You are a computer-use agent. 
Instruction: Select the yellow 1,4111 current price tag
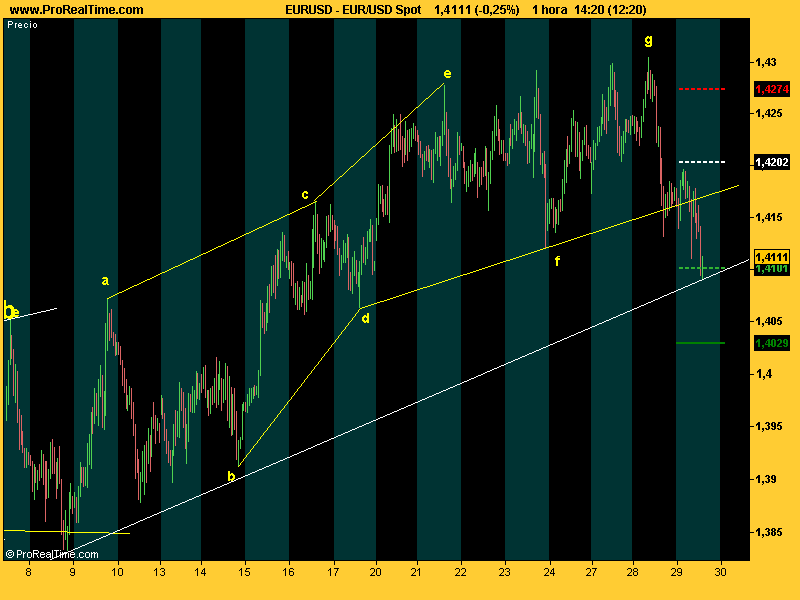coord(772,257)
